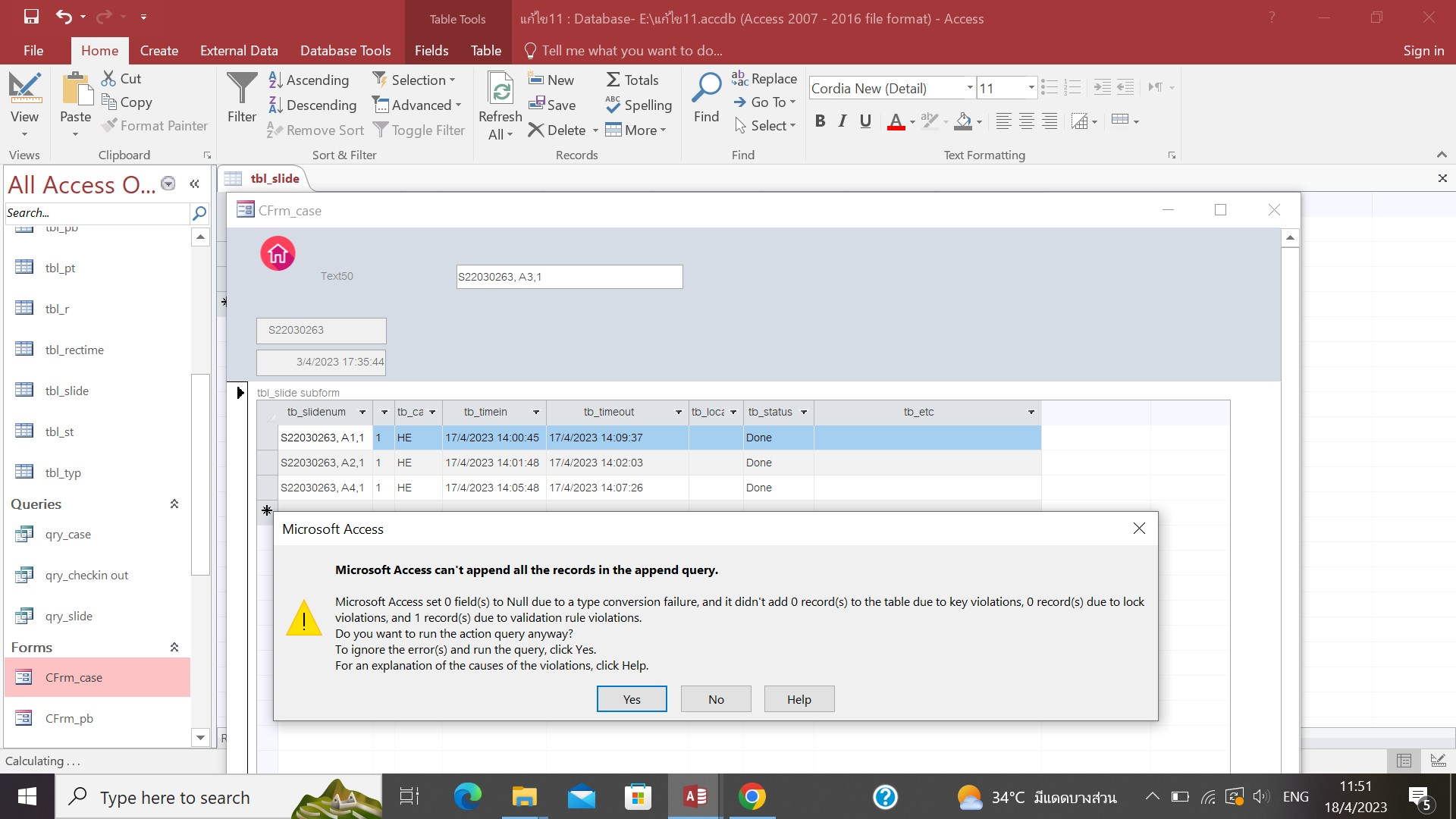Open the External Data tab
The width and height of the screenshot is (1456, 819).
(239, 50)
